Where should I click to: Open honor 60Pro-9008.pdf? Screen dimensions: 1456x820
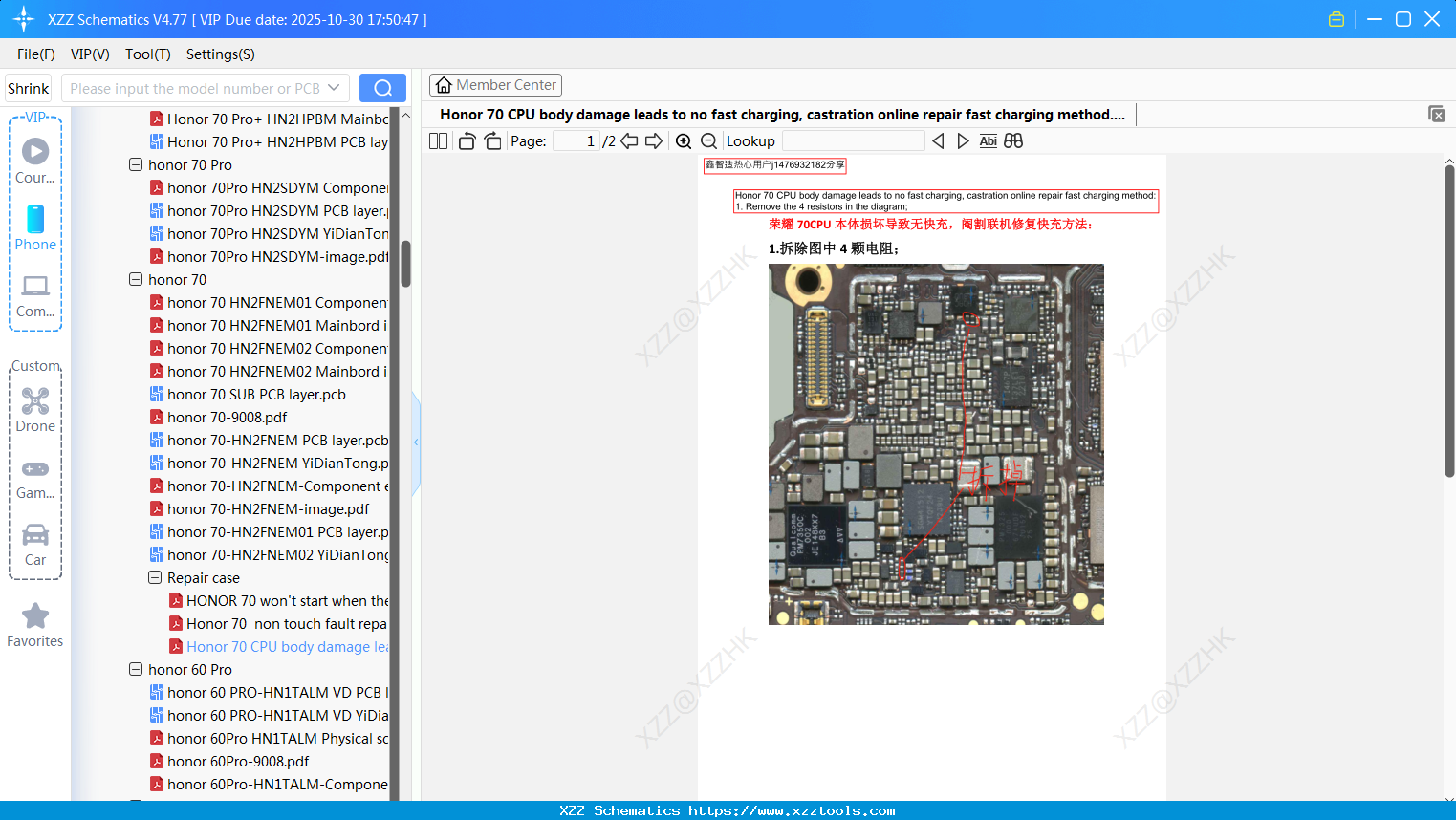click(229, 761)
